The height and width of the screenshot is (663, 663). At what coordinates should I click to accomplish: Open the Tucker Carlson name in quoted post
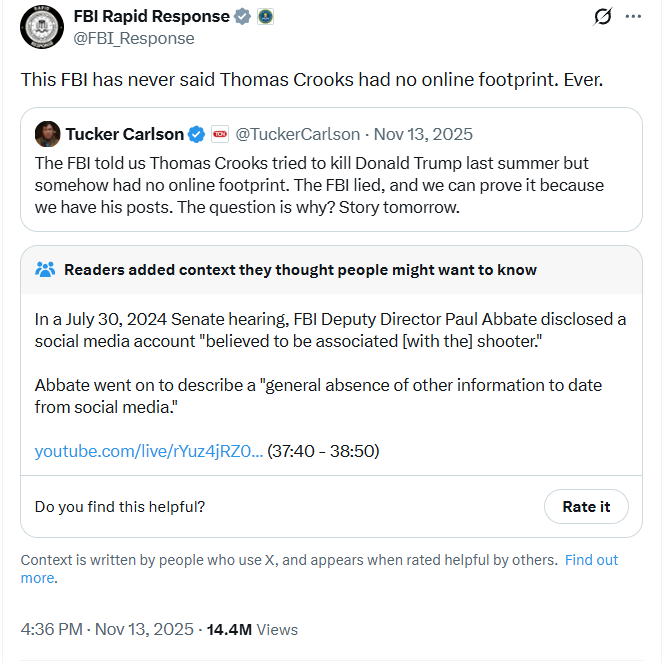(x=125, y=134)
